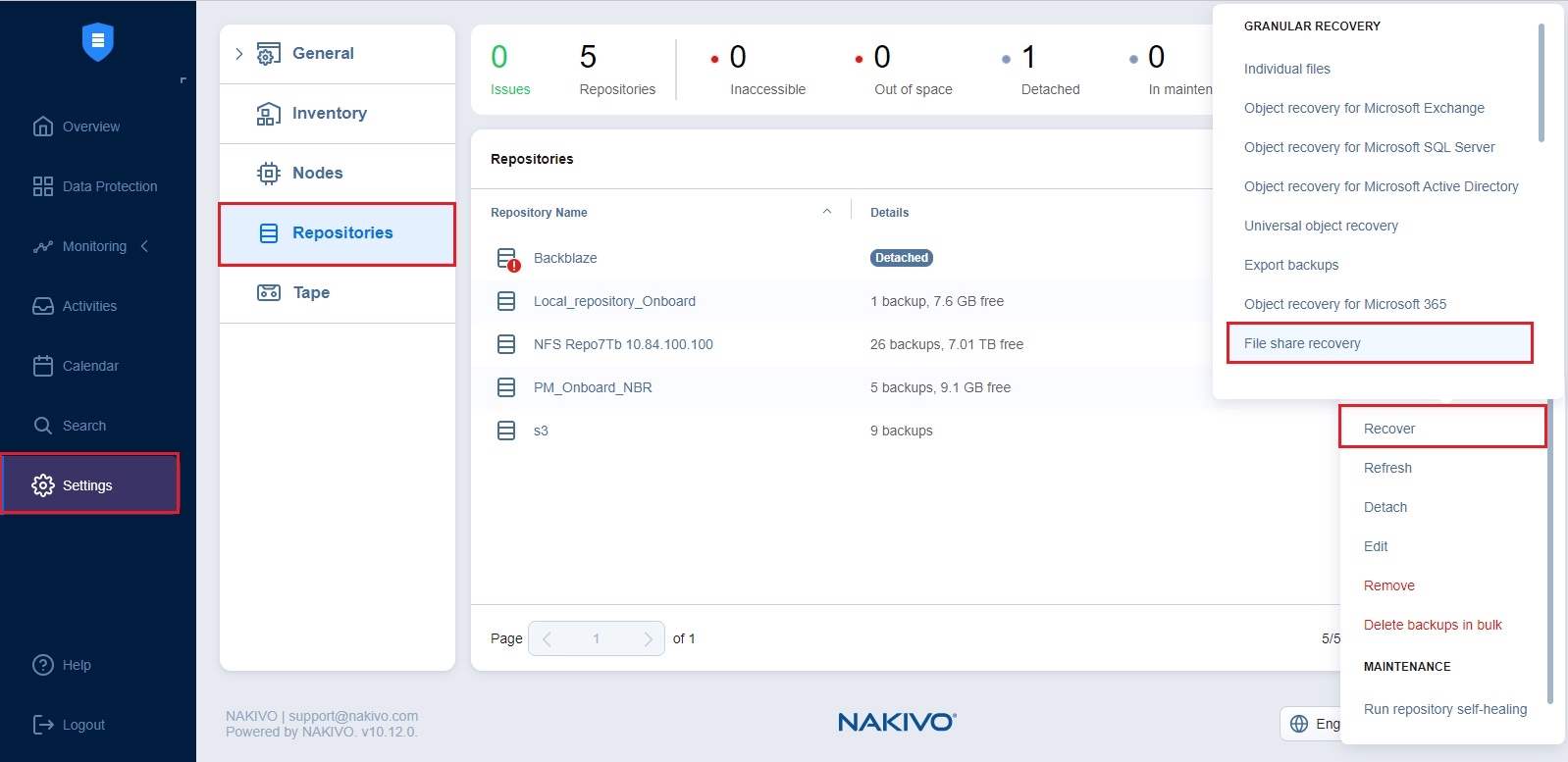1568x762 pixels.
Task: Open the Tape settings tab
Action: [311, 292]
